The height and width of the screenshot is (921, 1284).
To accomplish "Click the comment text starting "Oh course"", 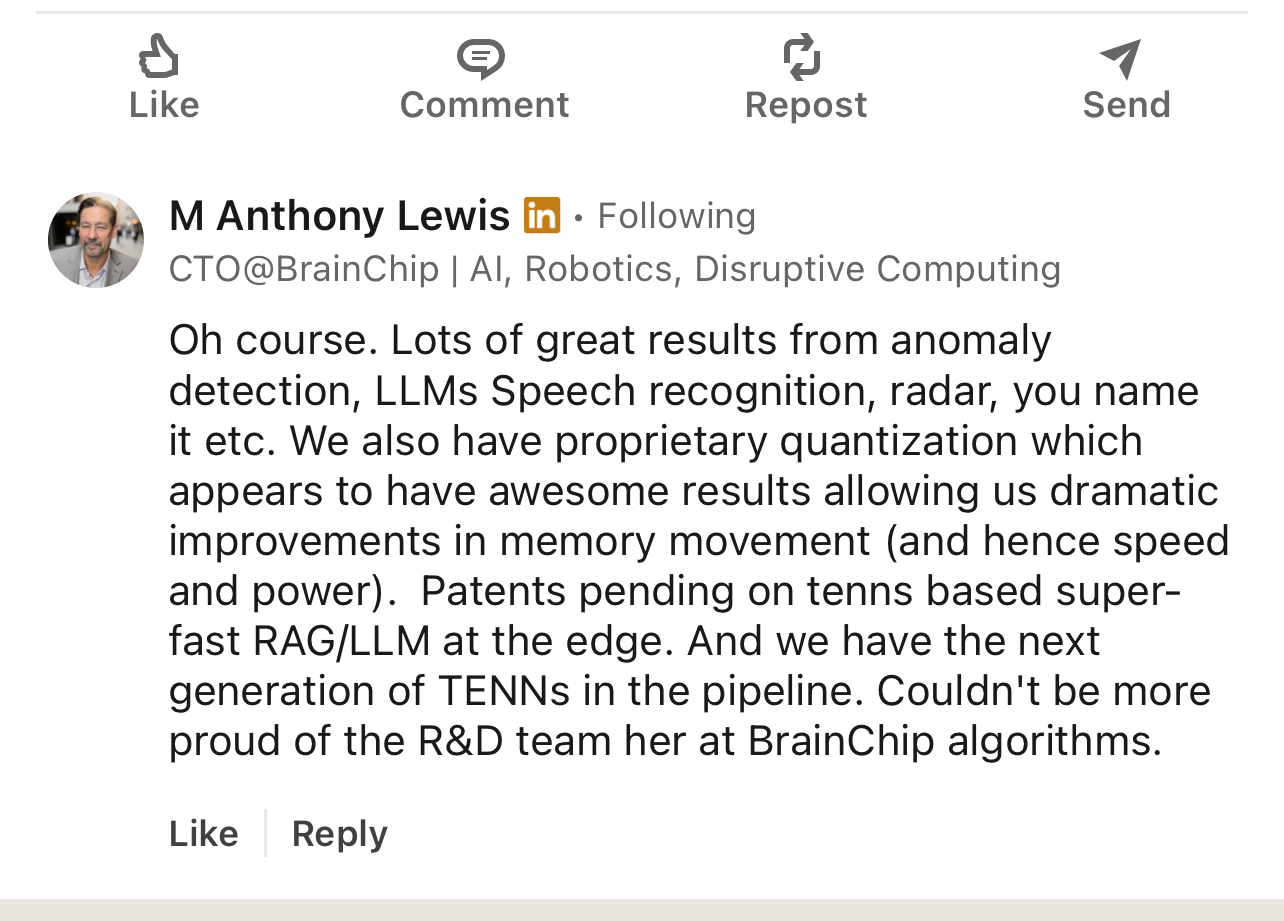I will [610, 341].
